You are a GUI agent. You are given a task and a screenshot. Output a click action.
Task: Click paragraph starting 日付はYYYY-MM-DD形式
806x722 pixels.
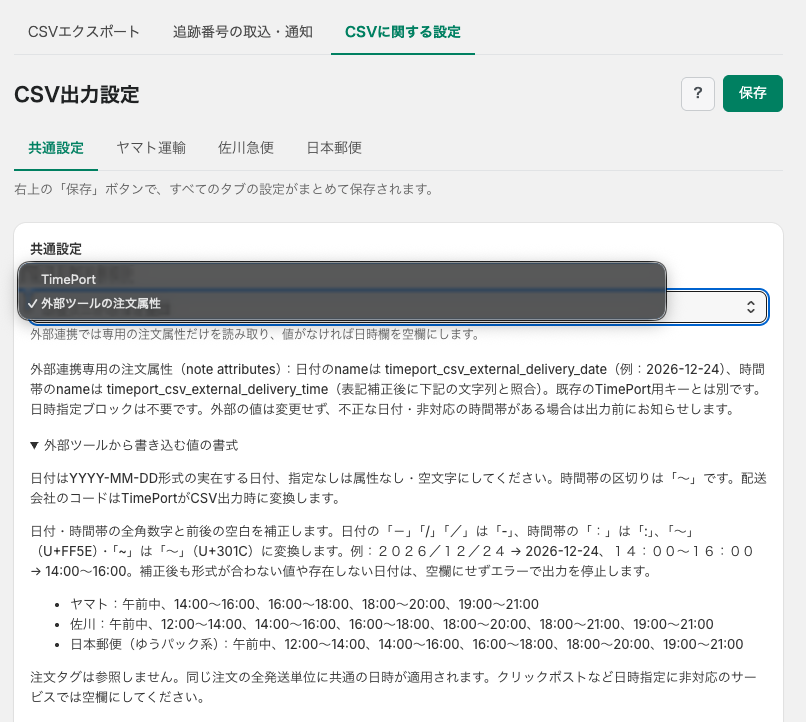(398, 488)
